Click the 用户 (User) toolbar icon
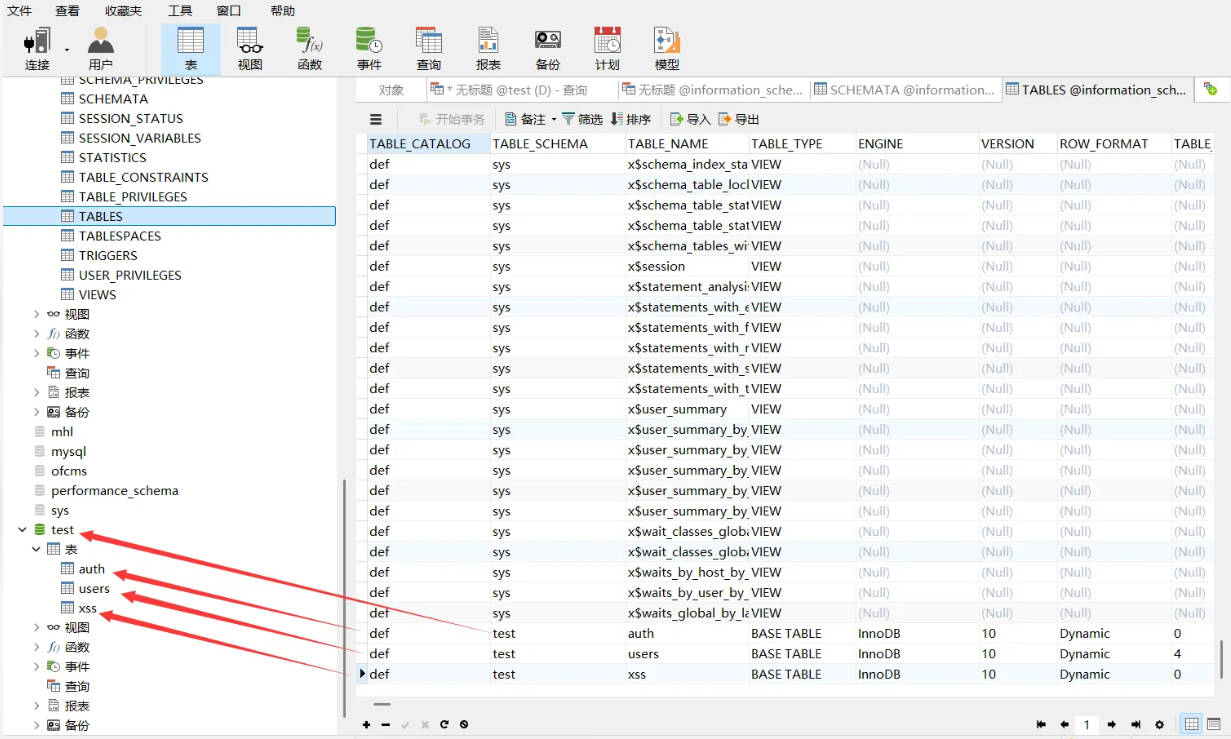Screen dimensions: 1231x739 tap(100, 47)
